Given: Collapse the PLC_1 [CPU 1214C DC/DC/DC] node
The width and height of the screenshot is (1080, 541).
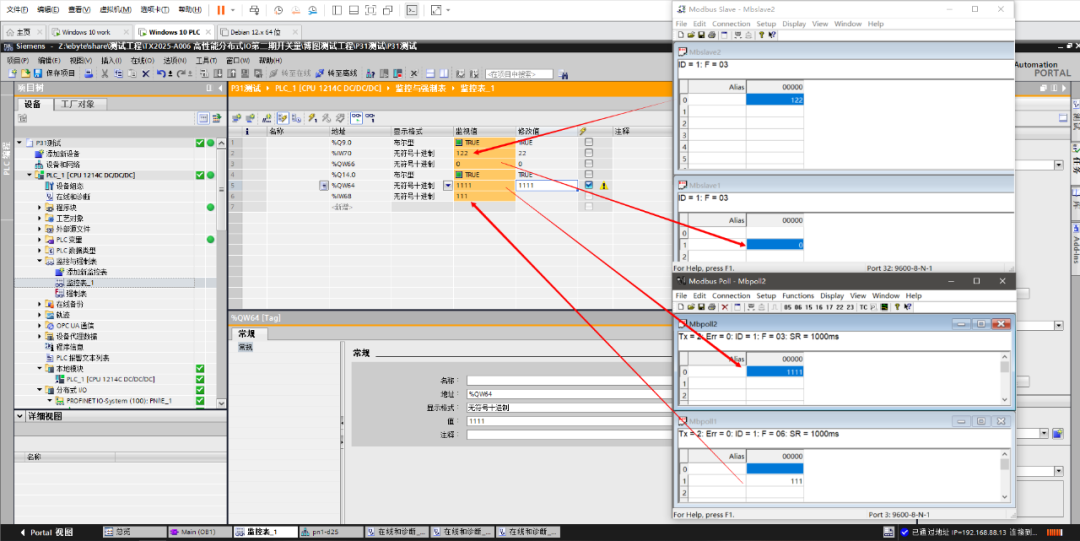Looking at the screenshot, I should point(29,175).
